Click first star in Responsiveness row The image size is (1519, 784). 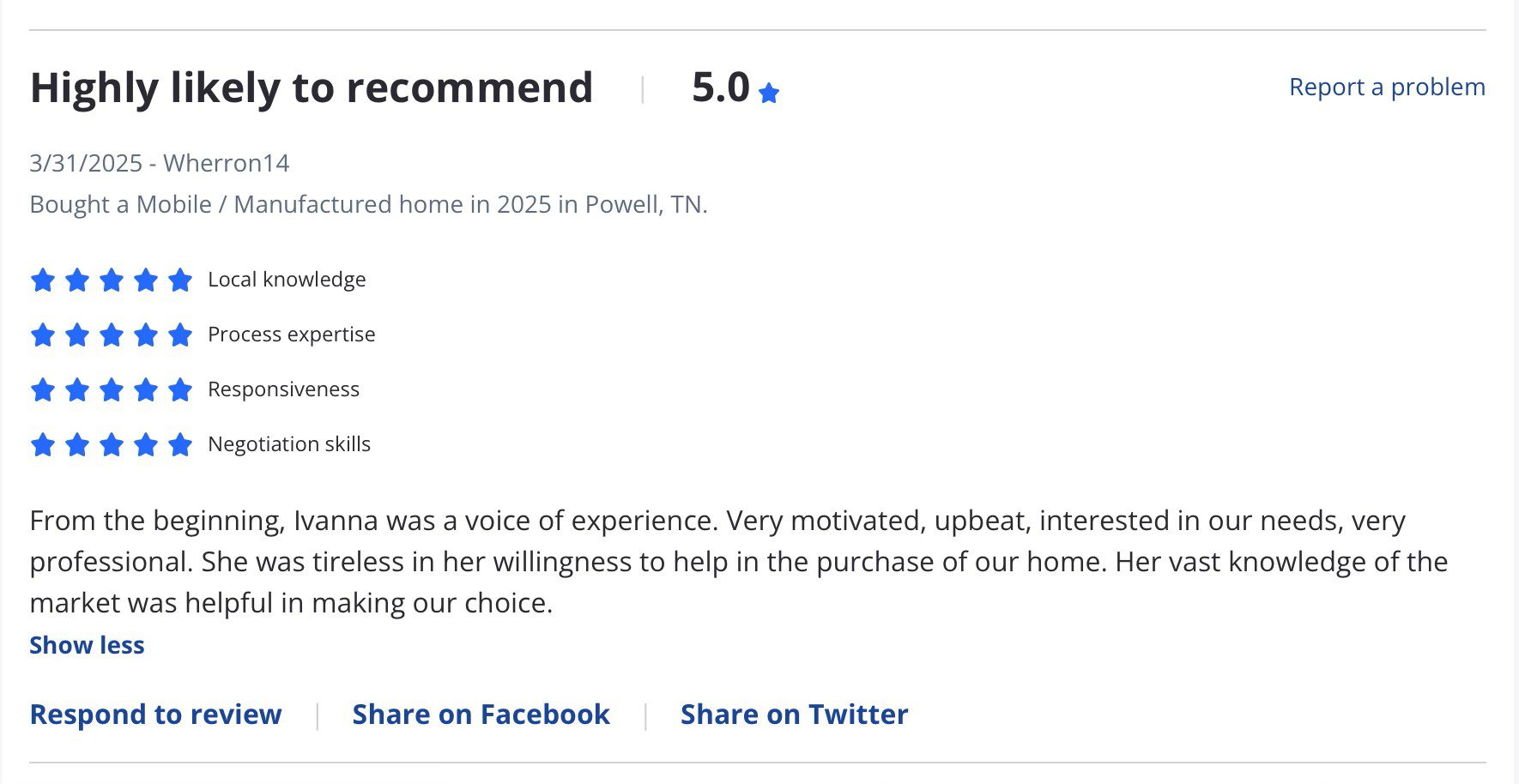pos(43,389)
